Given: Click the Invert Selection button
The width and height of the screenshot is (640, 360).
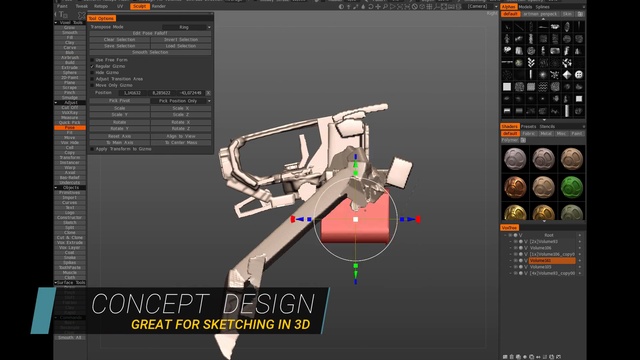Looking at the screenshot, I should point(181,40).
